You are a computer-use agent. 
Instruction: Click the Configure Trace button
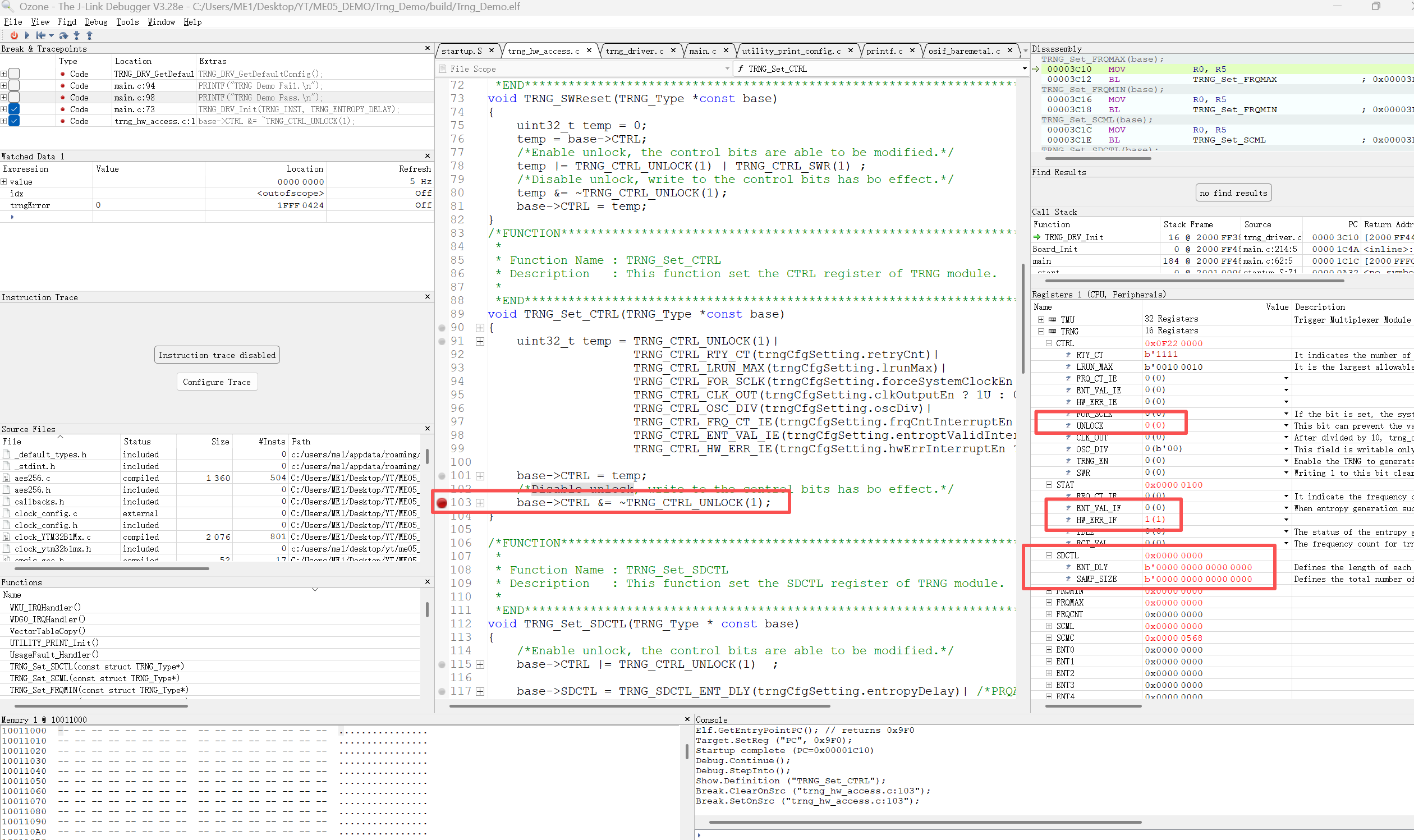pos(217,382)
